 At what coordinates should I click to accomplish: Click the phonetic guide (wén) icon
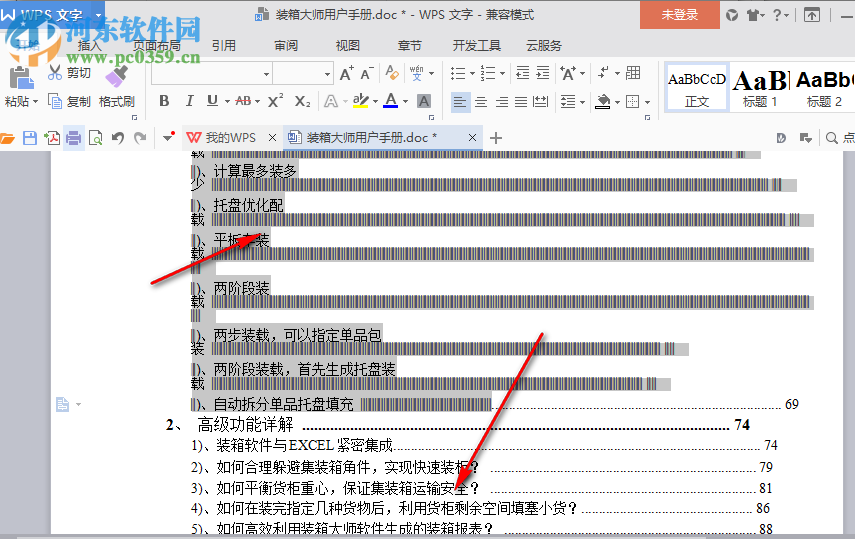[x=417, y=73]
